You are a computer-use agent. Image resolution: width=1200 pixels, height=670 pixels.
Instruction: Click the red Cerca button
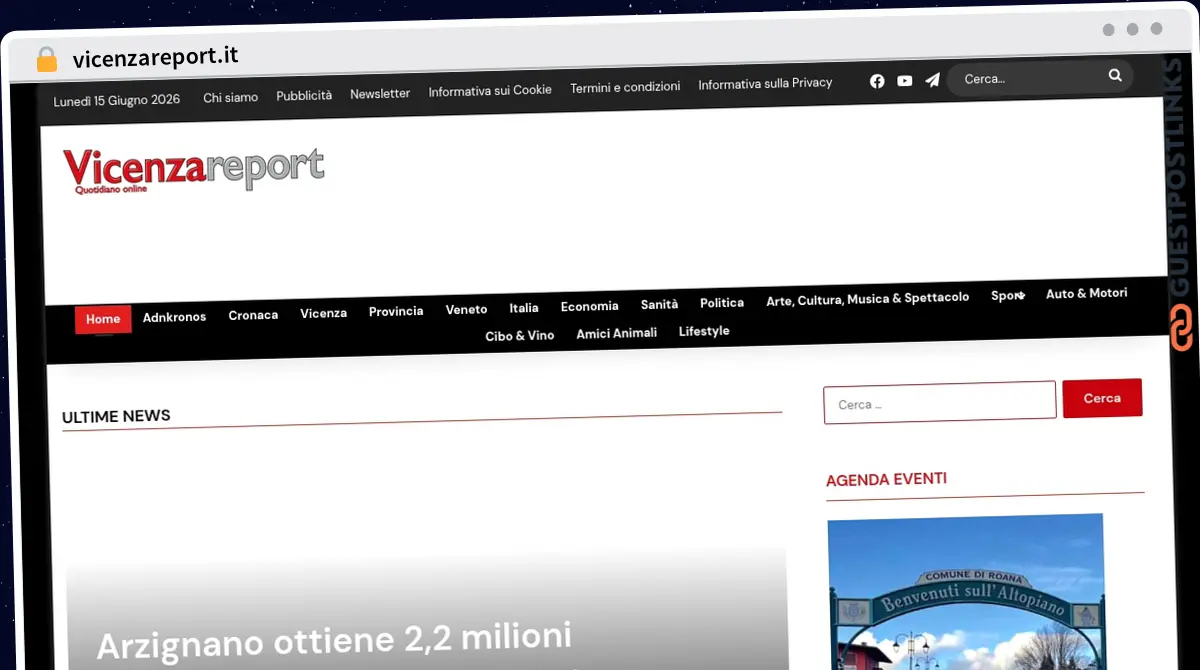coord(1102,398)
